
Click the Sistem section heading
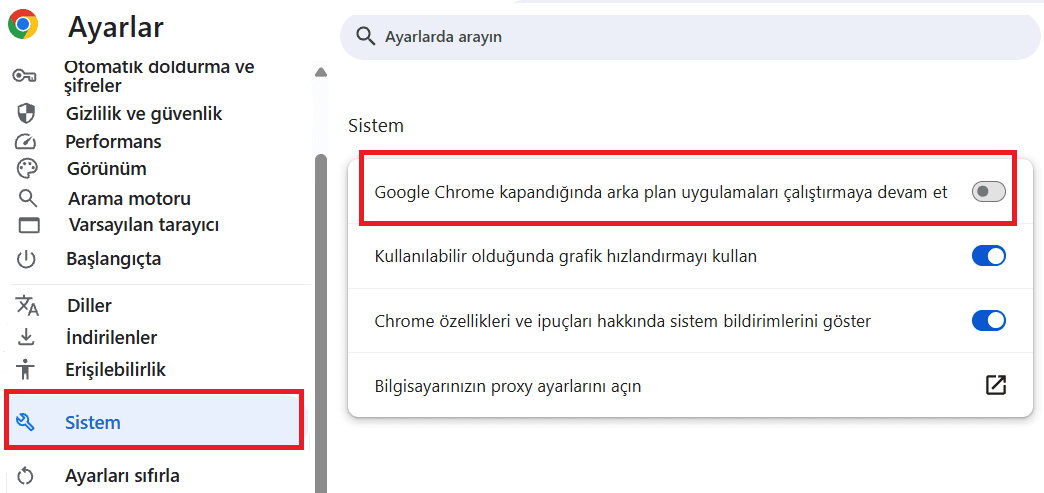point(376,125)
